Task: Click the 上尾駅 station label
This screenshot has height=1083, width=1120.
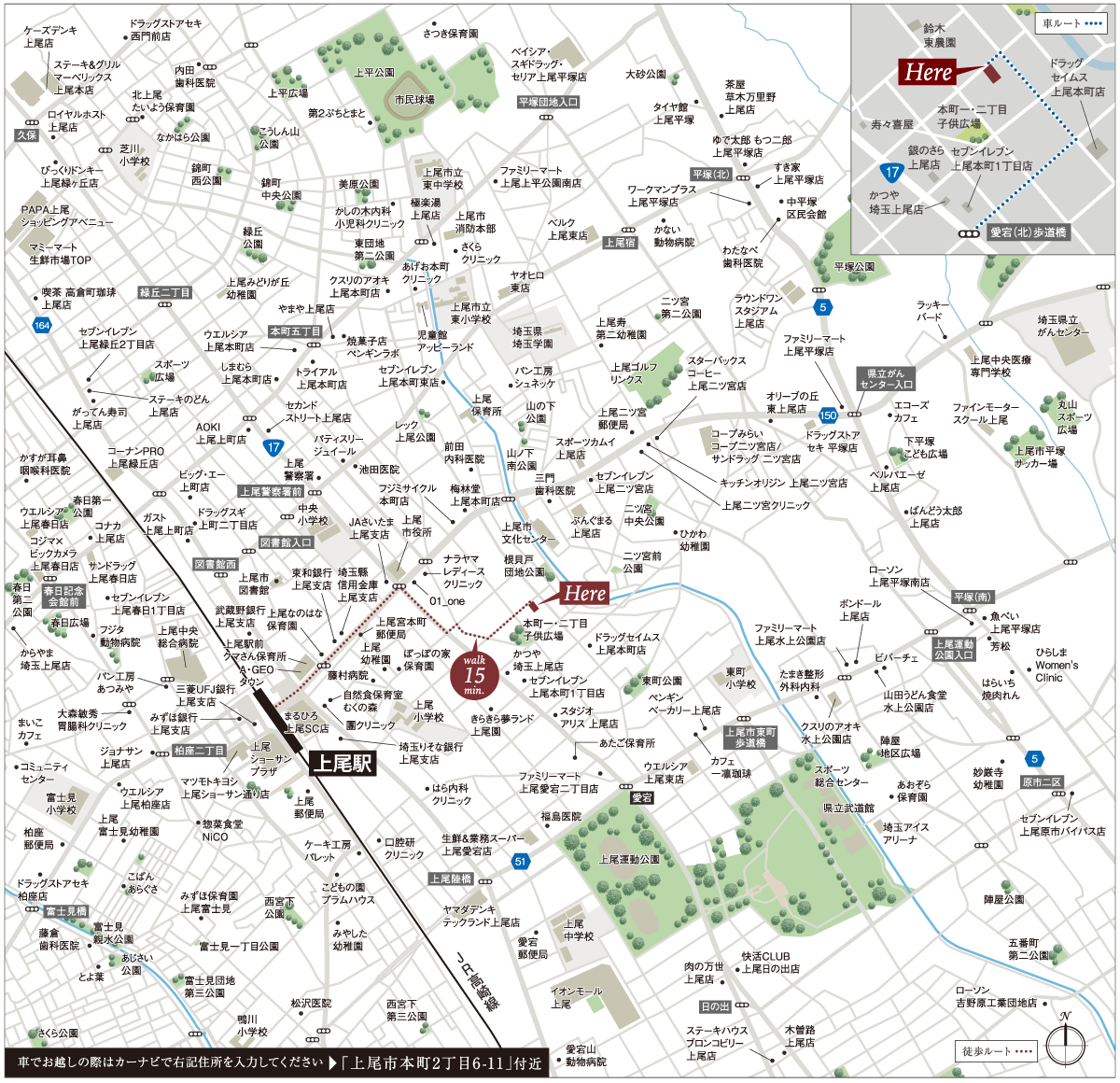Action: pyautogui.click(x=343, y=764)
